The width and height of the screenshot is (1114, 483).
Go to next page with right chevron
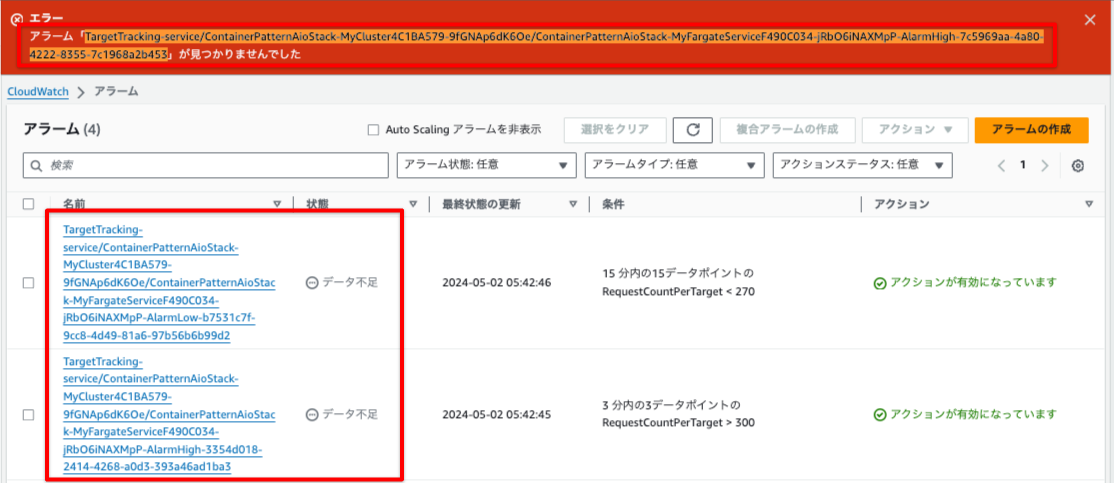pyautogui.click(x=1044, y=165)
